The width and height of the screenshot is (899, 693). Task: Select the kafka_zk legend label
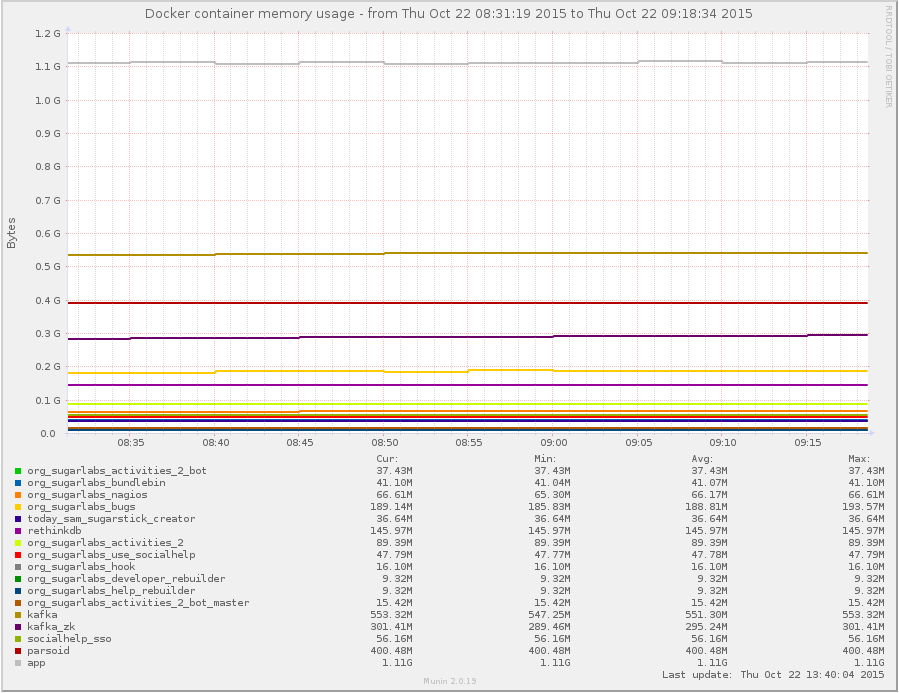[51, 627]
